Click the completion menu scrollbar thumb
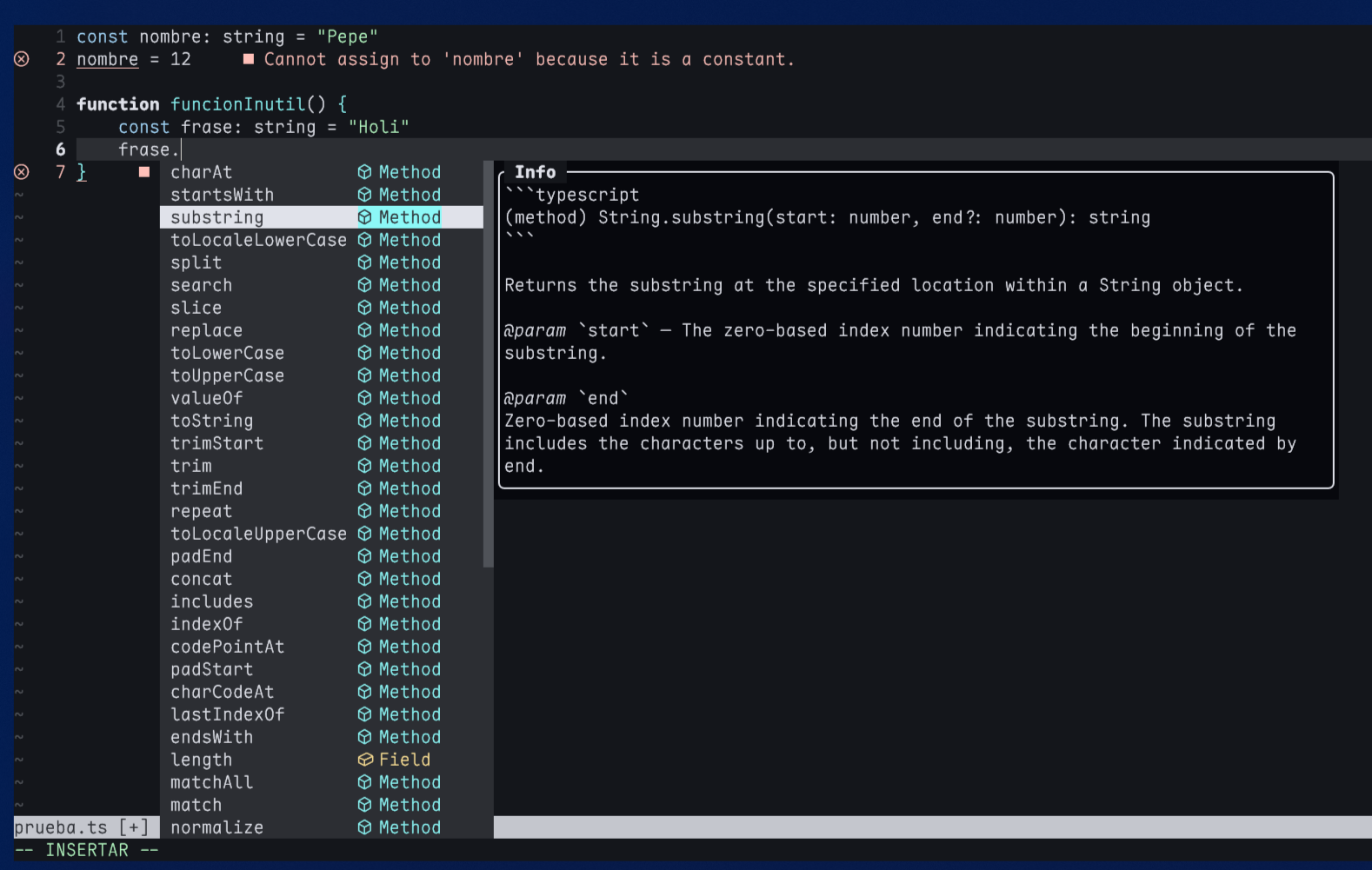Viewport: 1372px width, 870px height. click(x=488, y=365)
